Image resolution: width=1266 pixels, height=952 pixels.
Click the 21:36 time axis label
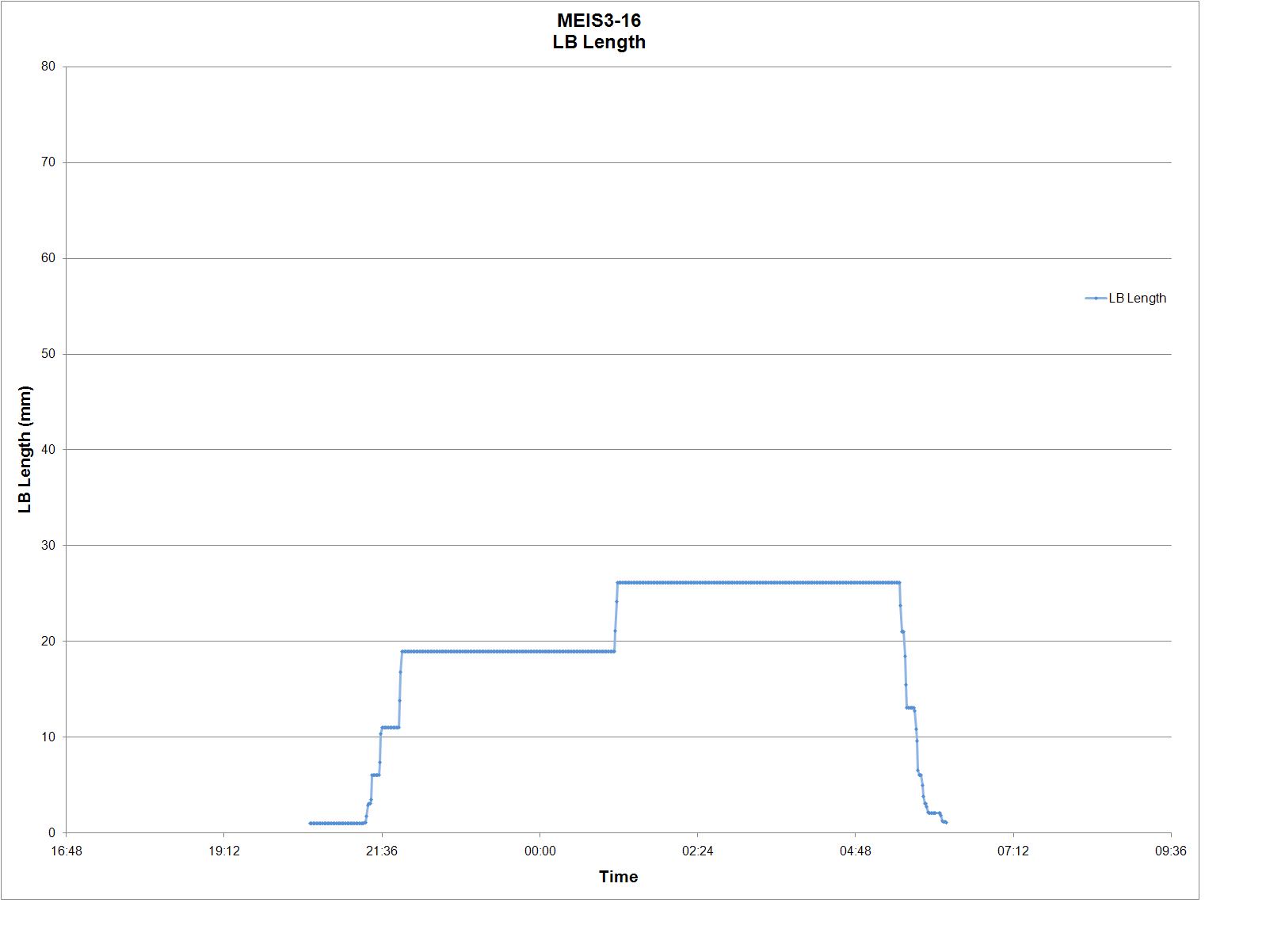pos(382,851)
